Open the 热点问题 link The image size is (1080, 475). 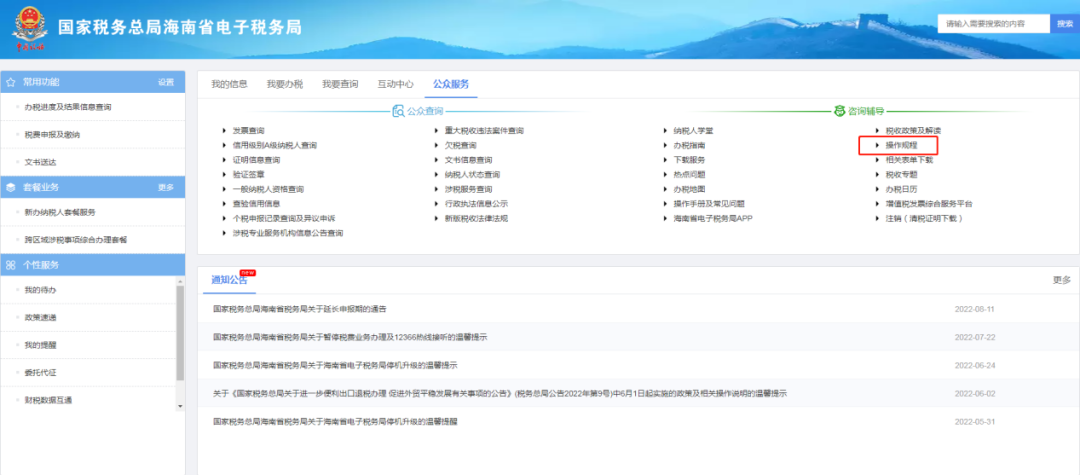(x=689, y=175)
